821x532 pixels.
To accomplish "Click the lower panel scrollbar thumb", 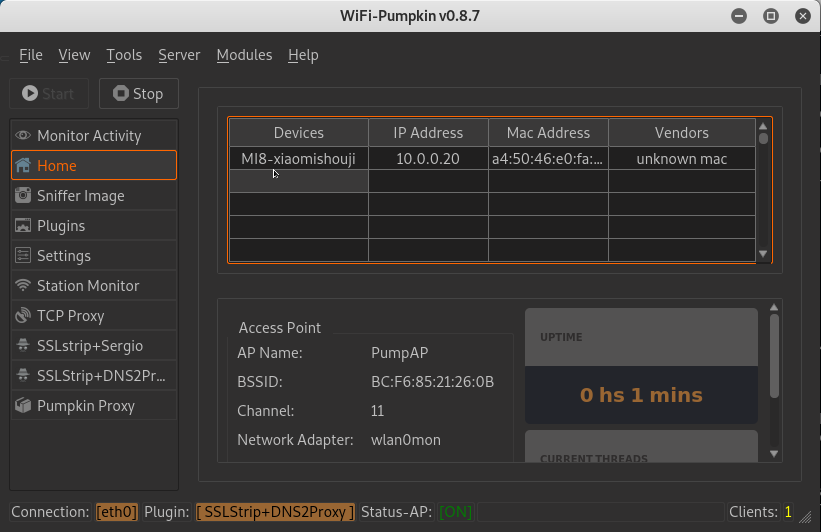I will [x=774, y=356].
